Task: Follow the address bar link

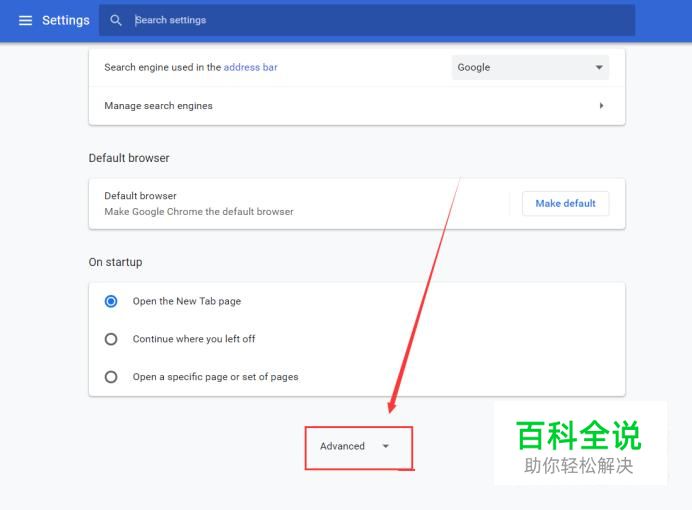Action: point(250,67)
